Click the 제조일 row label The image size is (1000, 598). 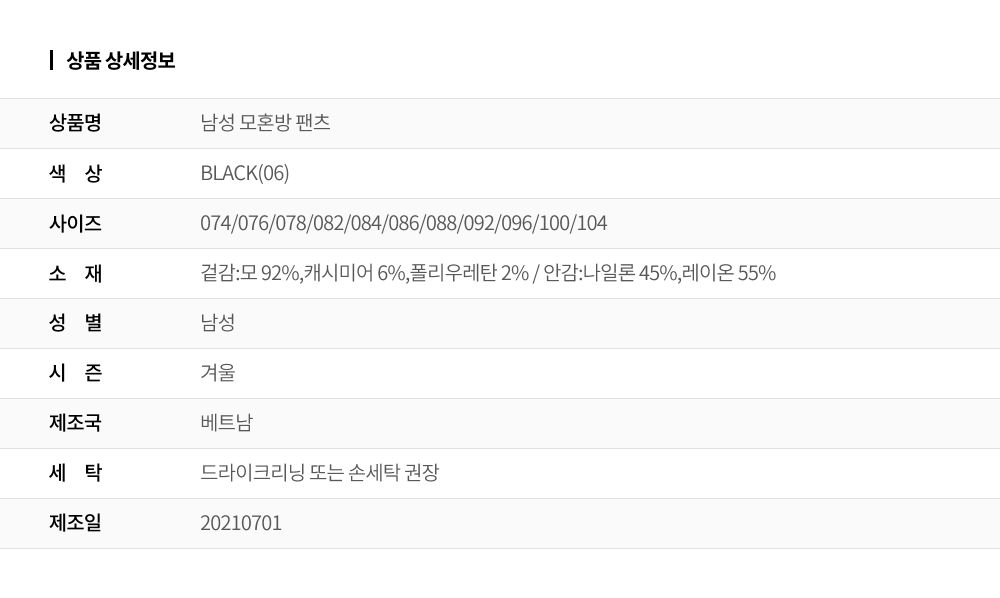(75, 523)
